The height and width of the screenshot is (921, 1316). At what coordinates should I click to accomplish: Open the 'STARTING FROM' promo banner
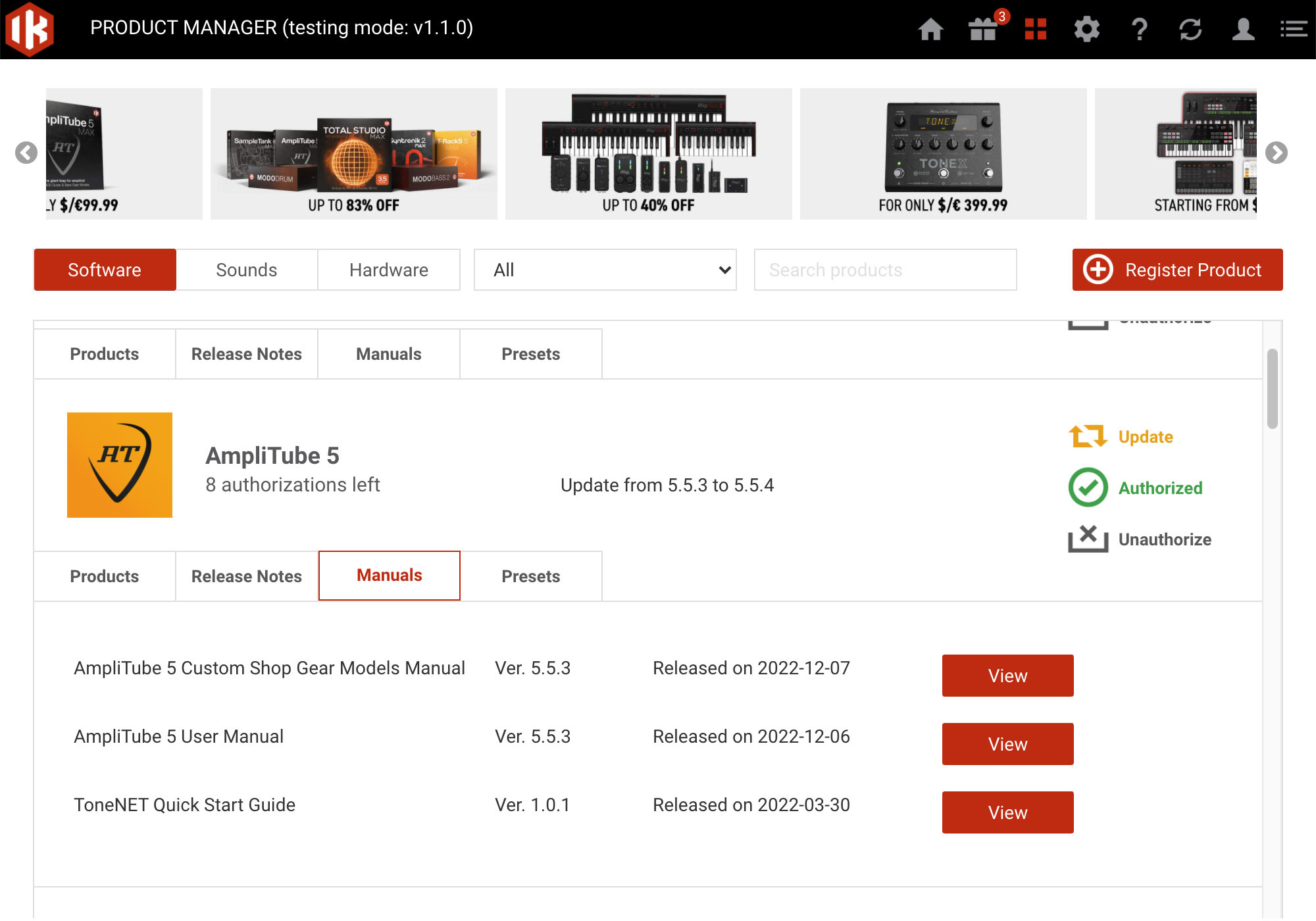1176,154
